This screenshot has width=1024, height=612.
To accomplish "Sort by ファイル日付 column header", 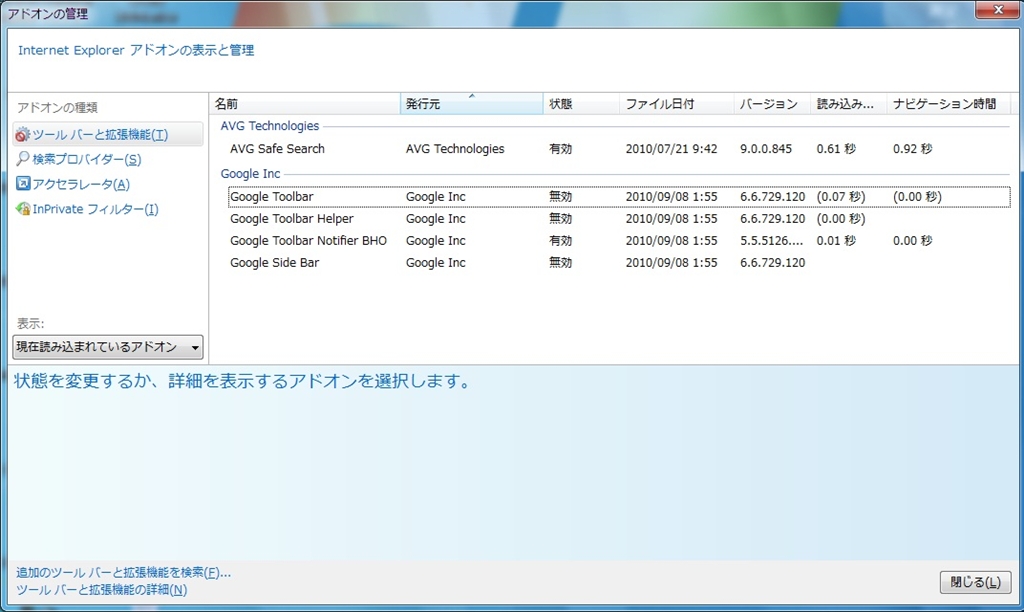I will point(677,104).
